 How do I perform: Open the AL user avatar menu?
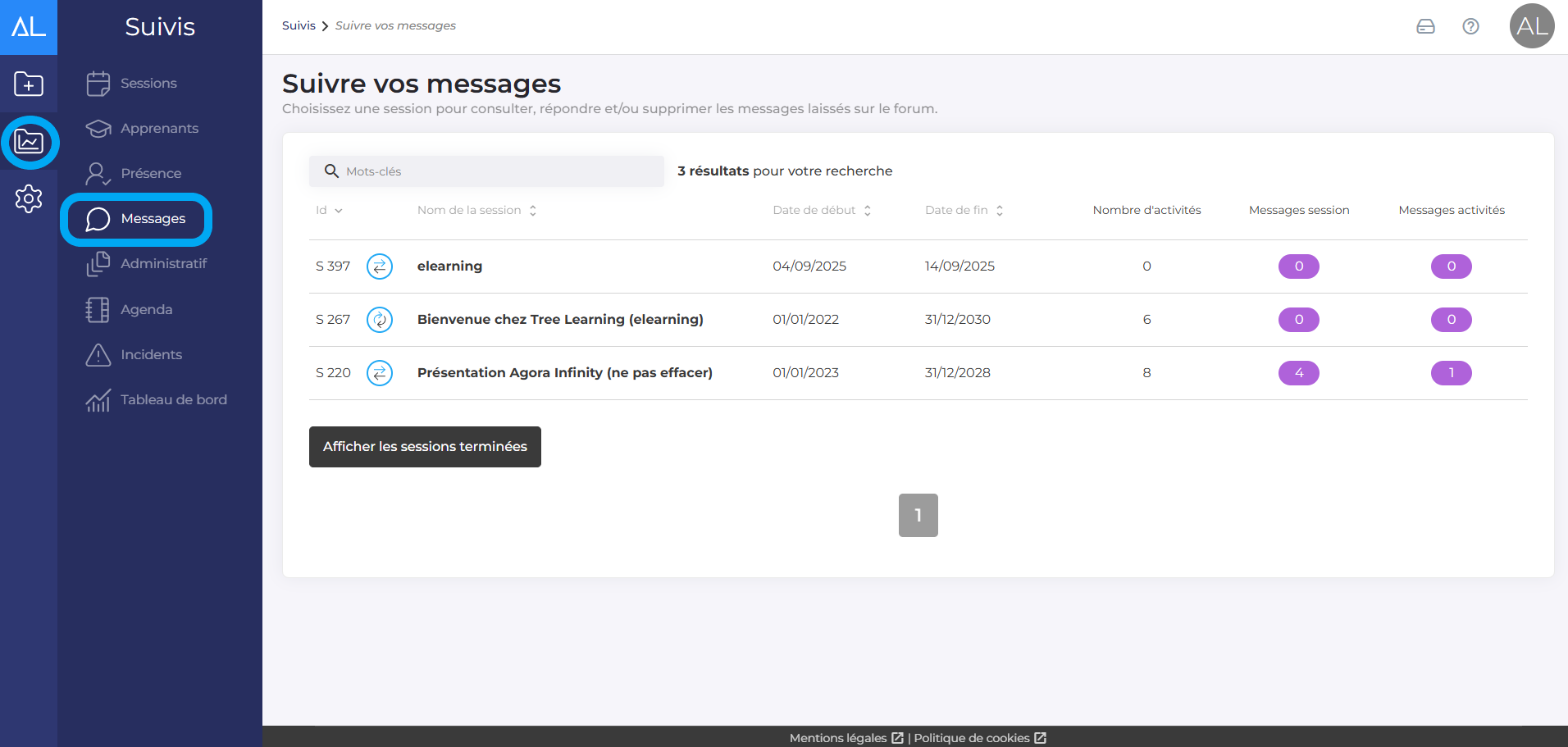[x=1531, y=26]
